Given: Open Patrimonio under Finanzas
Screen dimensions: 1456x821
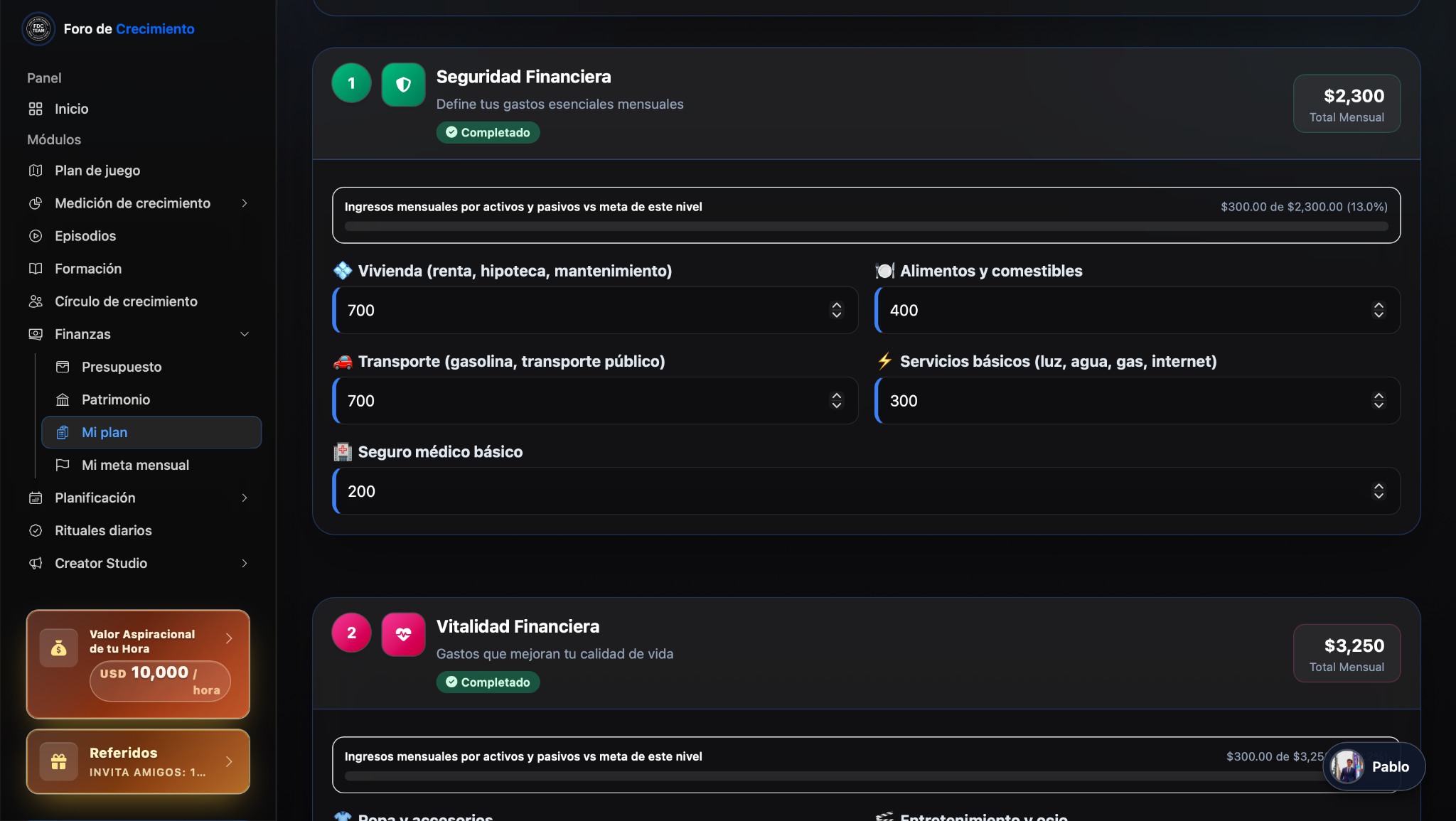Looking at the screenshot, I should click(151, 399).
